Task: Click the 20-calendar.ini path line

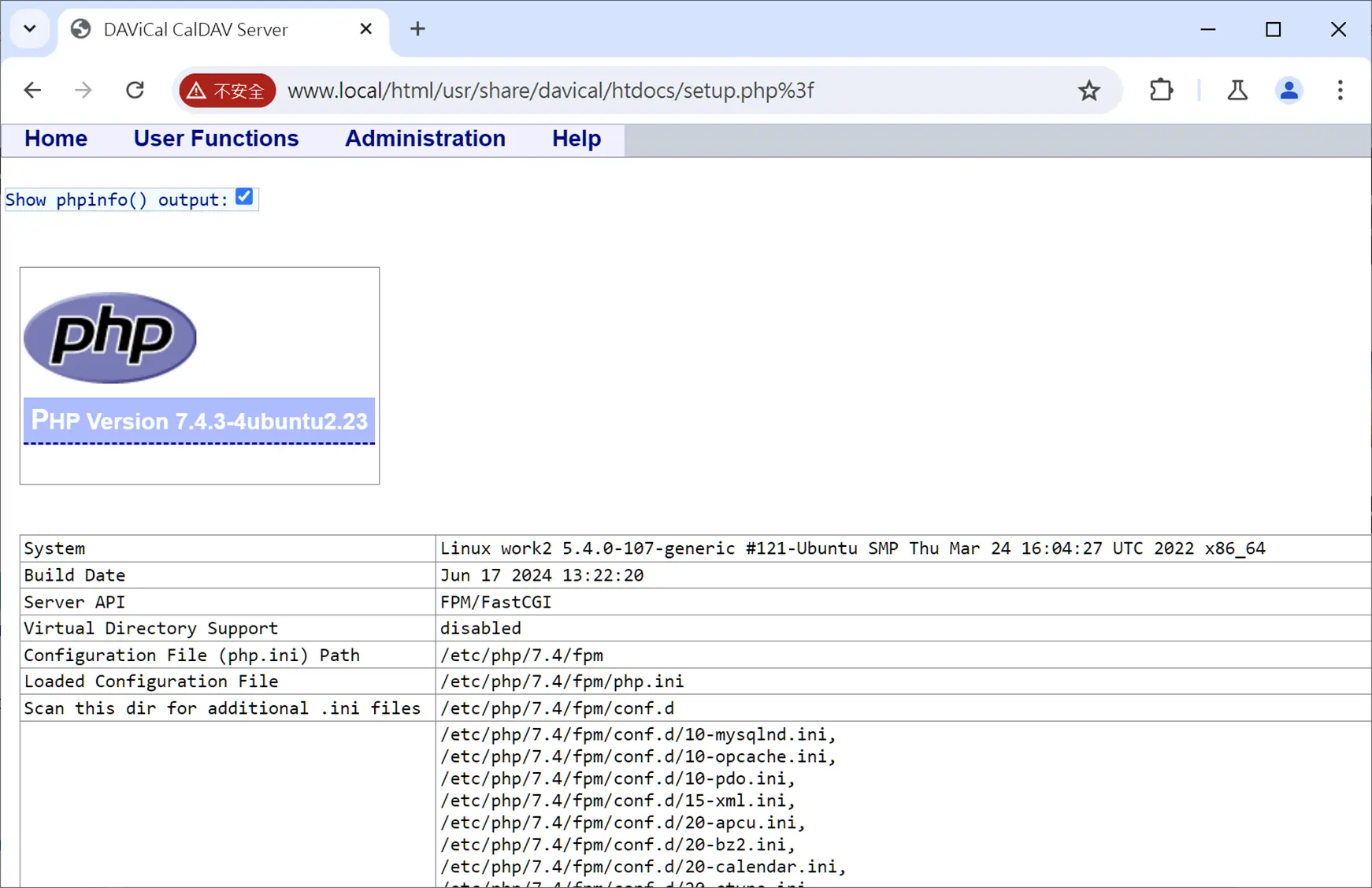Action: coord(643,867)
